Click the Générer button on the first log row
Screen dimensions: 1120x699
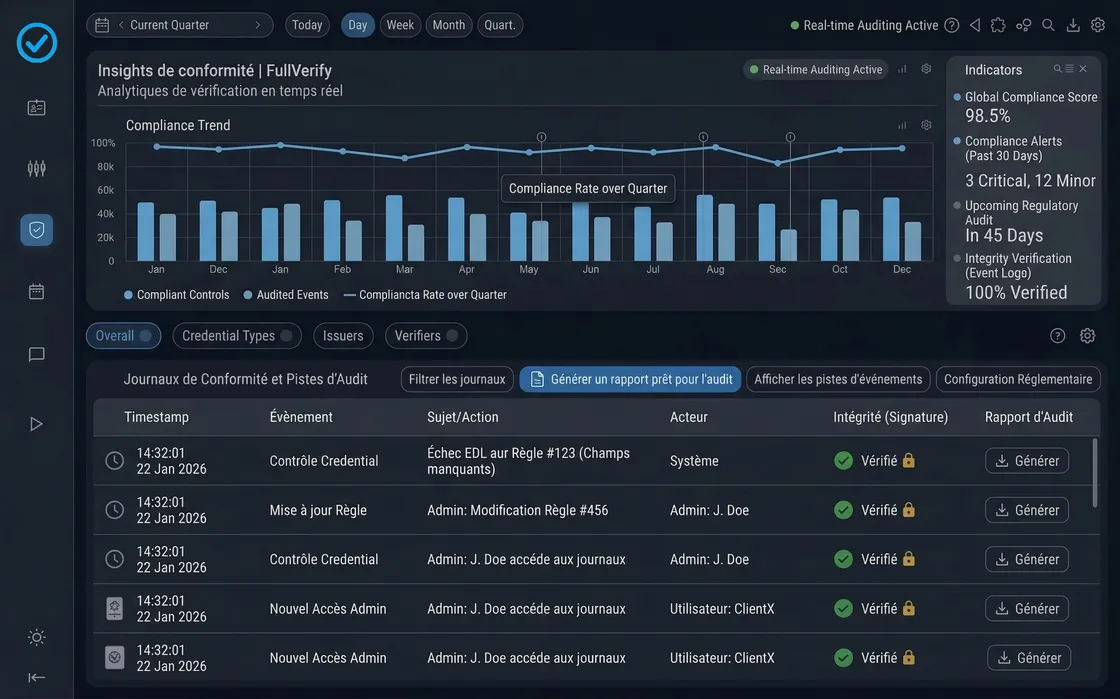point(1027,460)
